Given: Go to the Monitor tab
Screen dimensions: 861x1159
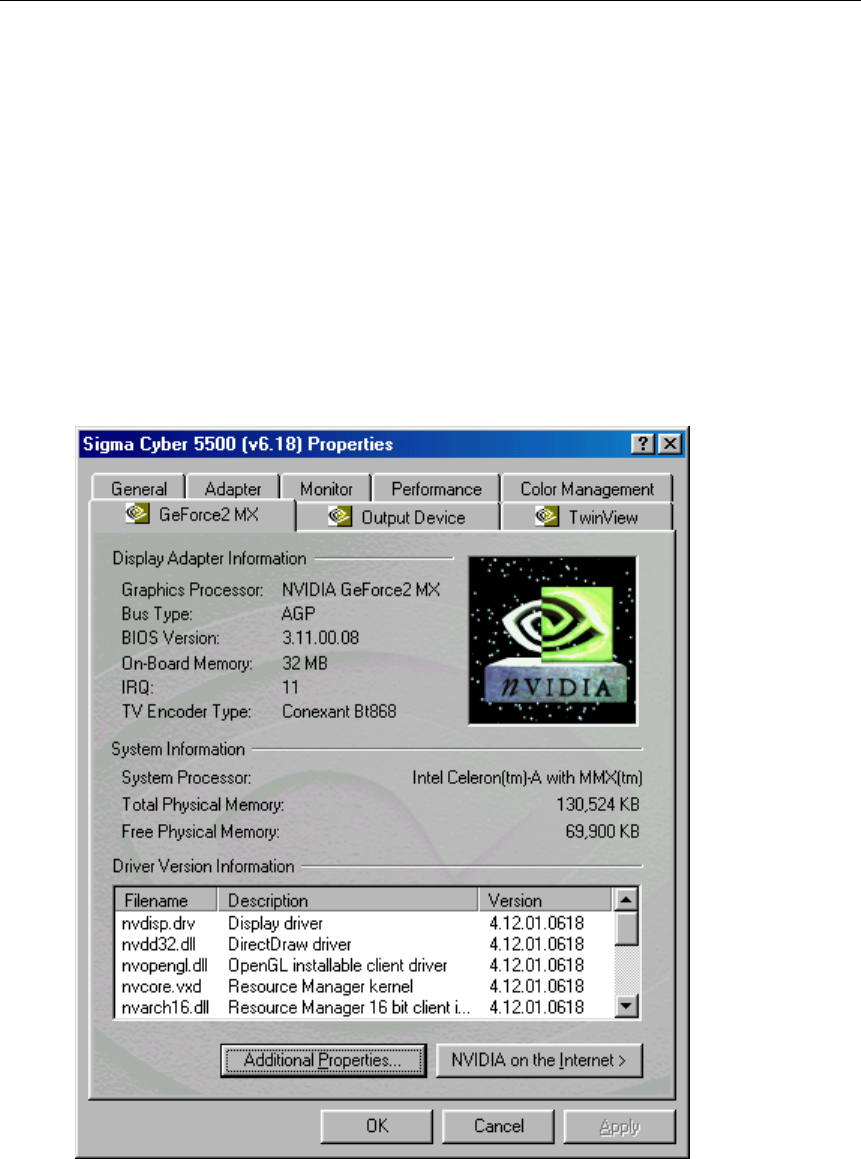Looking at the screenshot, I should tap(326, 489).
